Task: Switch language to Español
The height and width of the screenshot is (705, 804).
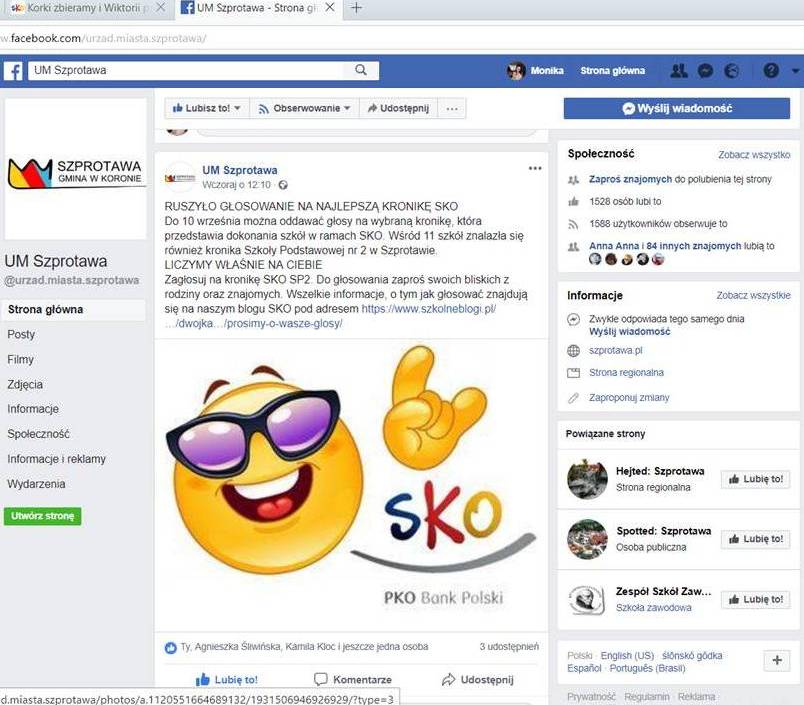Action: (x=584, y=669)
